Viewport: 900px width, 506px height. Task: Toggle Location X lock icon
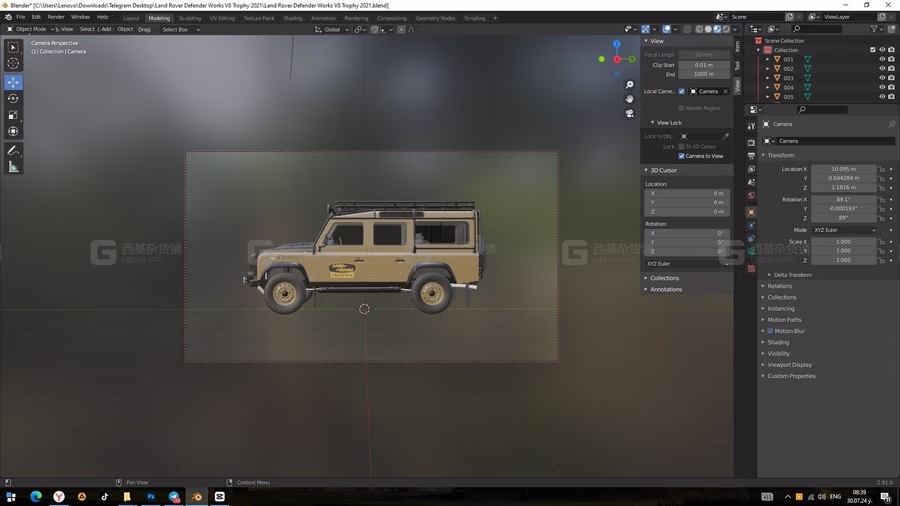pos(882,169)
